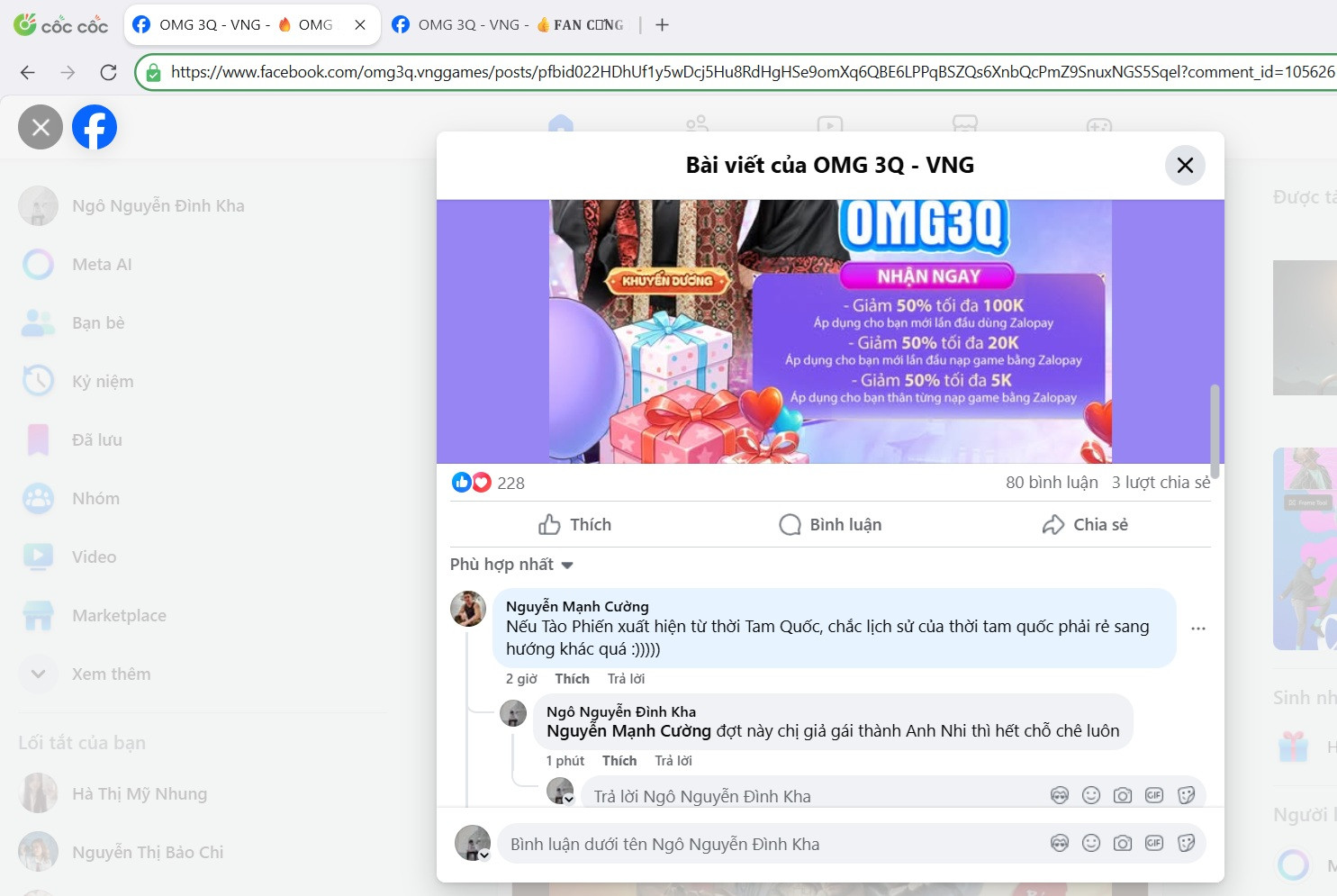Insert emoji in reply field

click(1091, 795)
